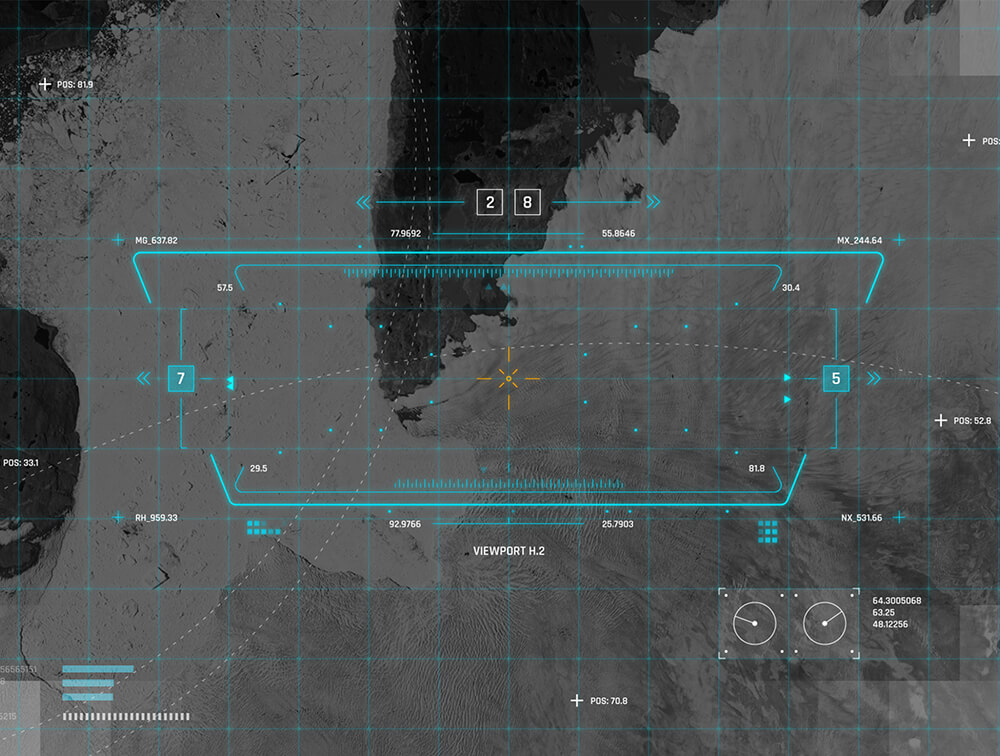Click the double right chevron beside box 8
The image size is (1000, 756).
[x=653, y=203]
